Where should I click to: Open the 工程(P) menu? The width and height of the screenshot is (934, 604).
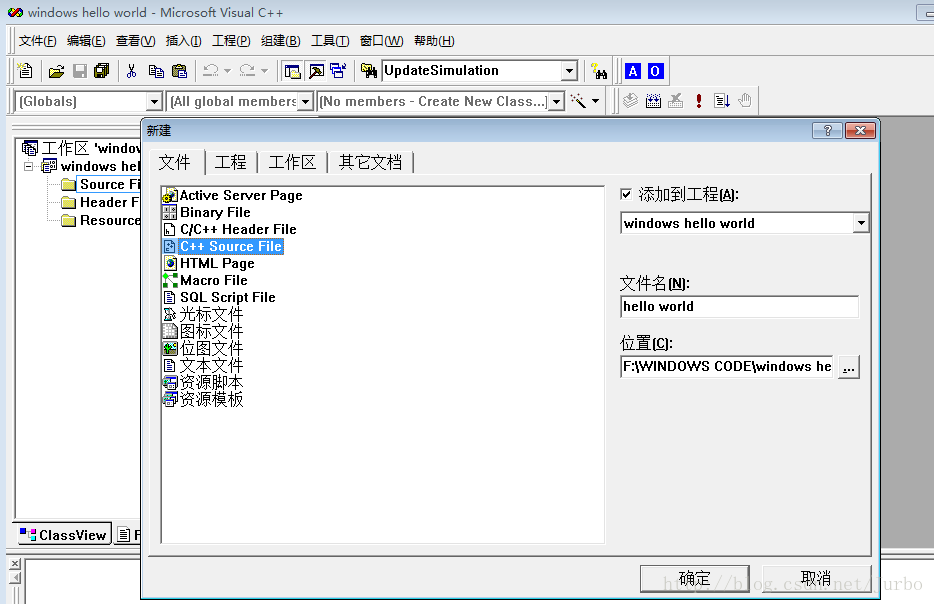pyautogui.click(x=232, y=41)
